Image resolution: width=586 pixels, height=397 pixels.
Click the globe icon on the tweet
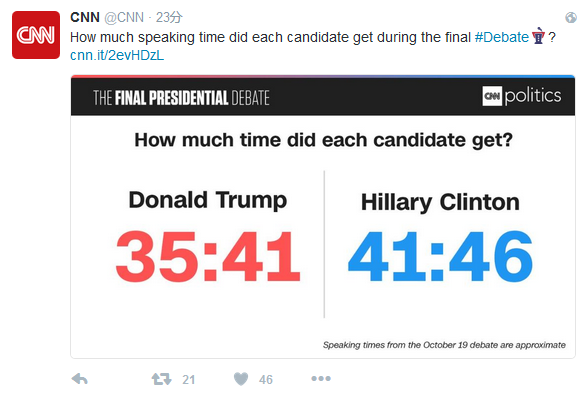coord(571,17)
